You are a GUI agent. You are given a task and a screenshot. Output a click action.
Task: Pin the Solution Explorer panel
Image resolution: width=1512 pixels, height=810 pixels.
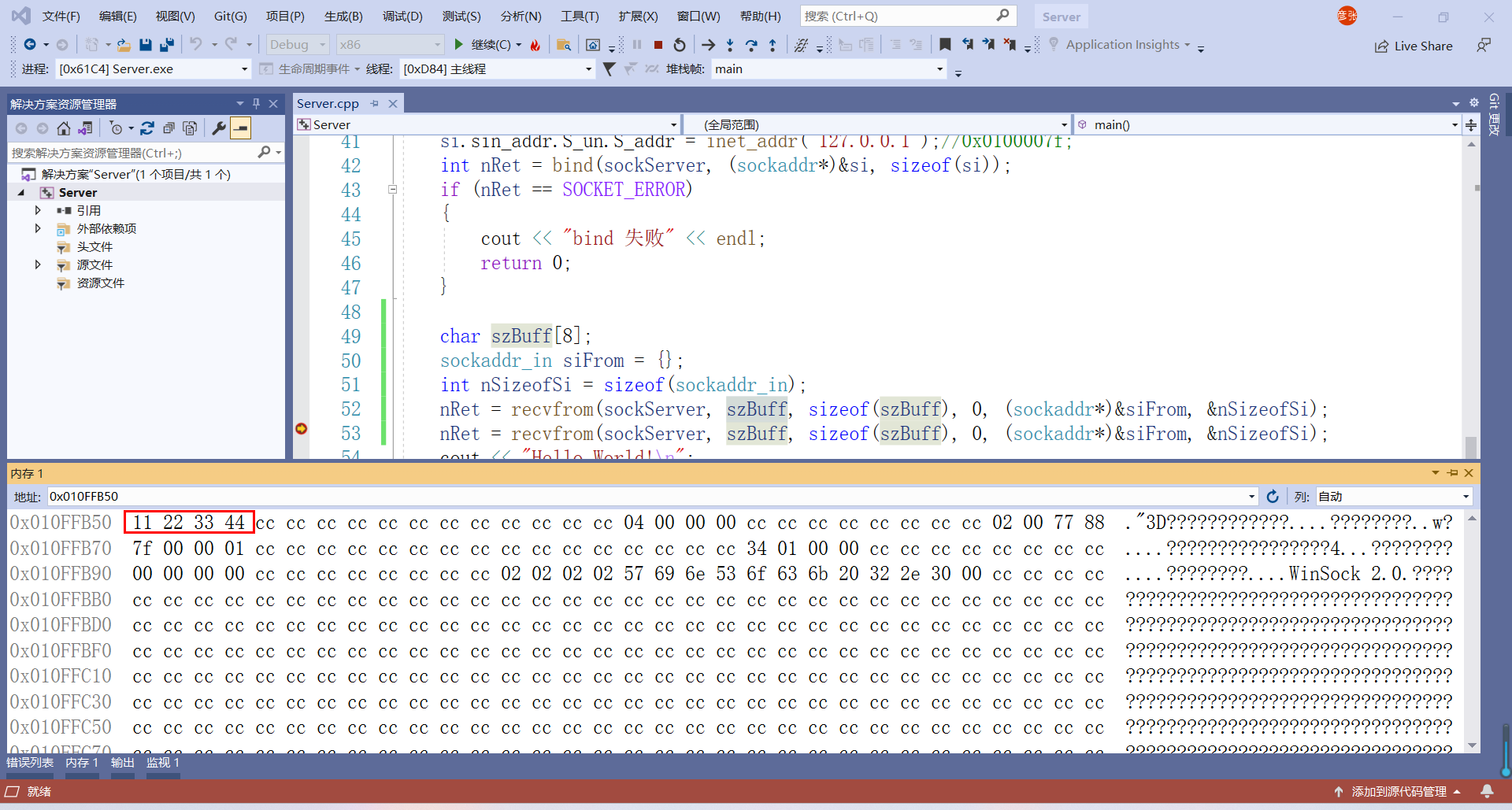tap(256, 103)
